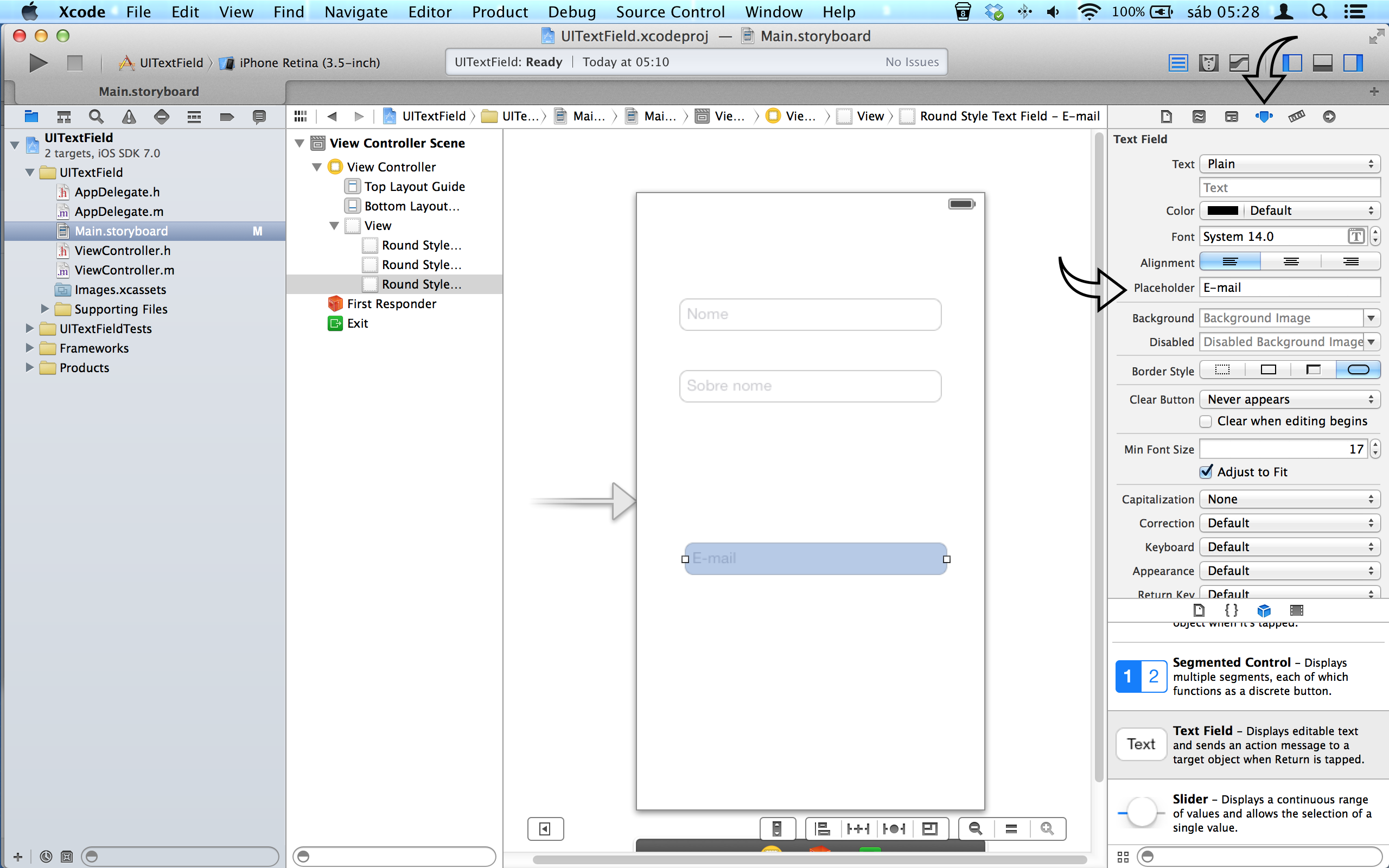Open the Keyboard type dropdown
1389x868 pixels.
point(1290,547)
